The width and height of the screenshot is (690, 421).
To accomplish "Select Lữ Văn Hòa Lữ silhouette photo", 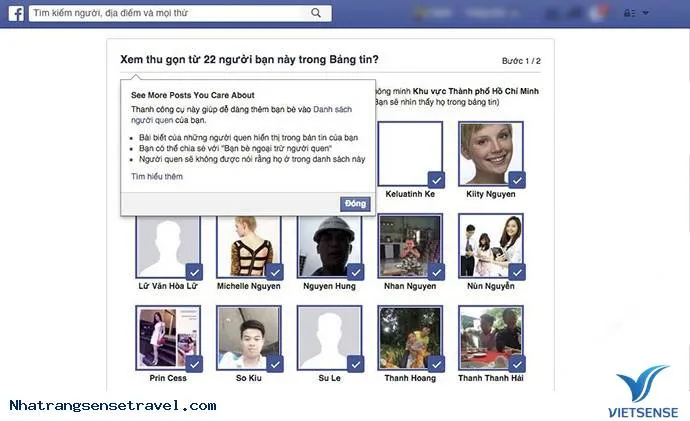I will pos(168,246).
